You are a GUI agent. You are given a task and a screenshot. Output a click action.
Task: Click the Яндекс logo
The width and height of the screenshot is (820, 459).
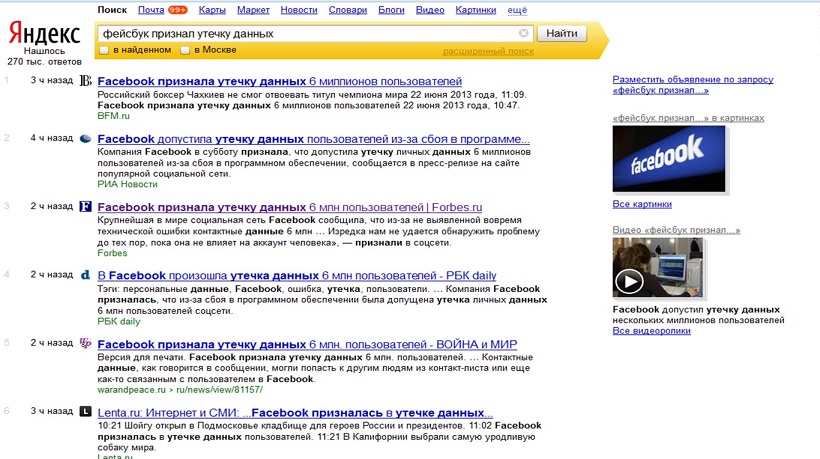pos(44,33)
